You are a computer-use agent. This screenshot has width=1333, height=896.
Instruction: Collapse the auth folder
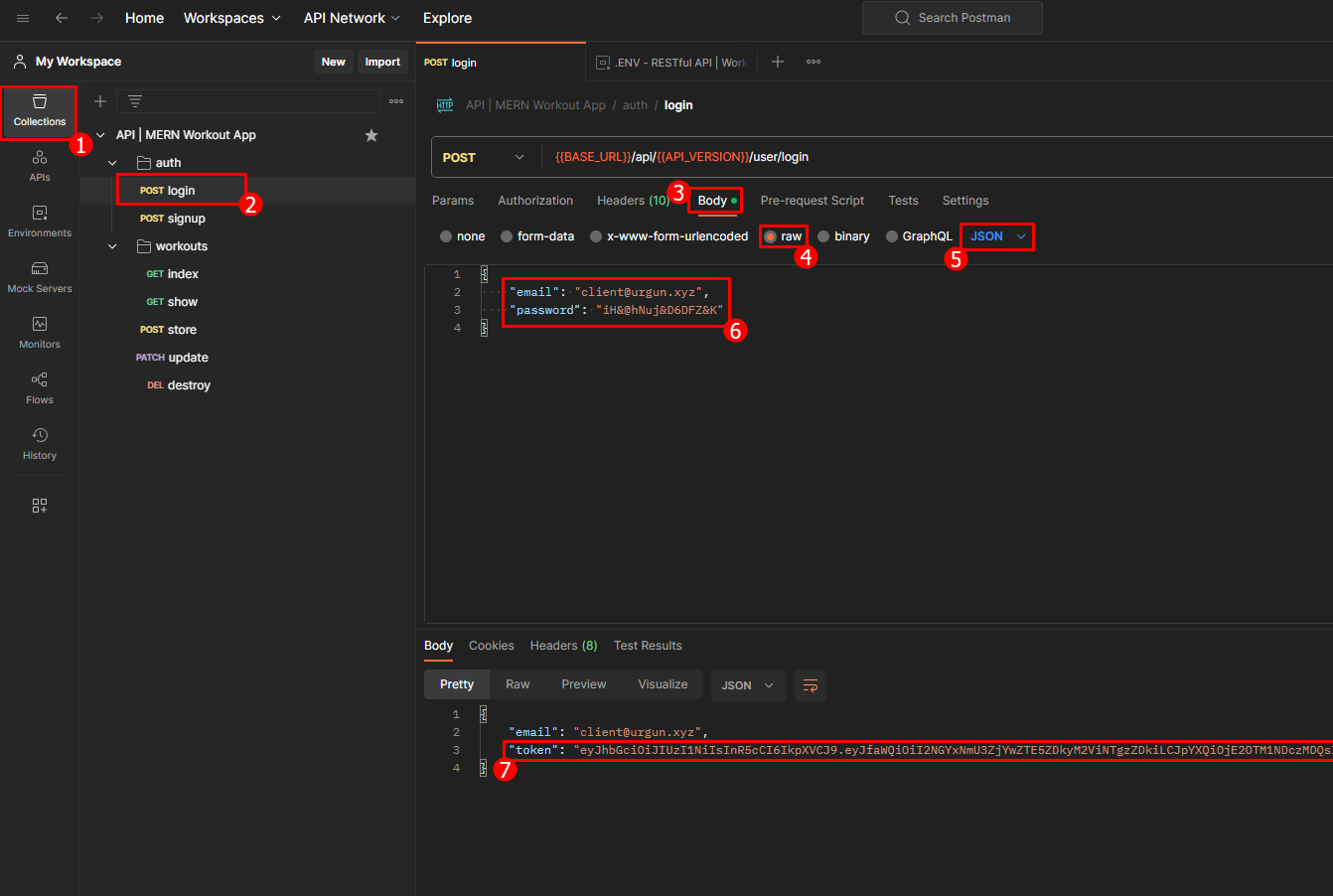pyautogui.click(x=113, y=163)
